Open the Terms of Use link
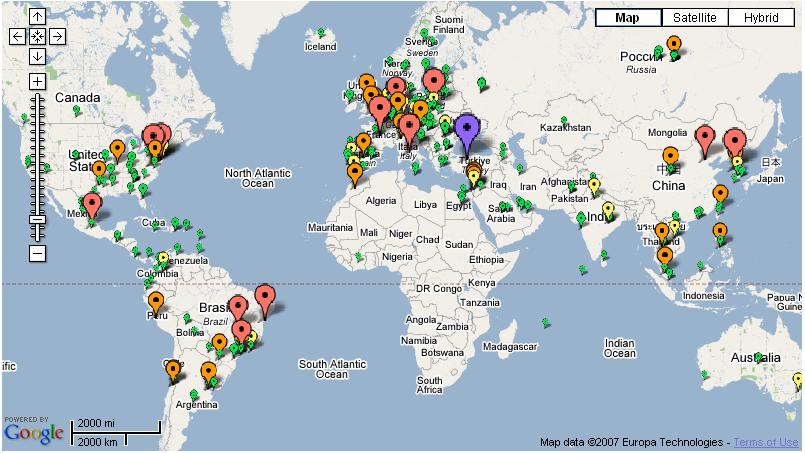 pyautogui.click(x=767, y=442)
